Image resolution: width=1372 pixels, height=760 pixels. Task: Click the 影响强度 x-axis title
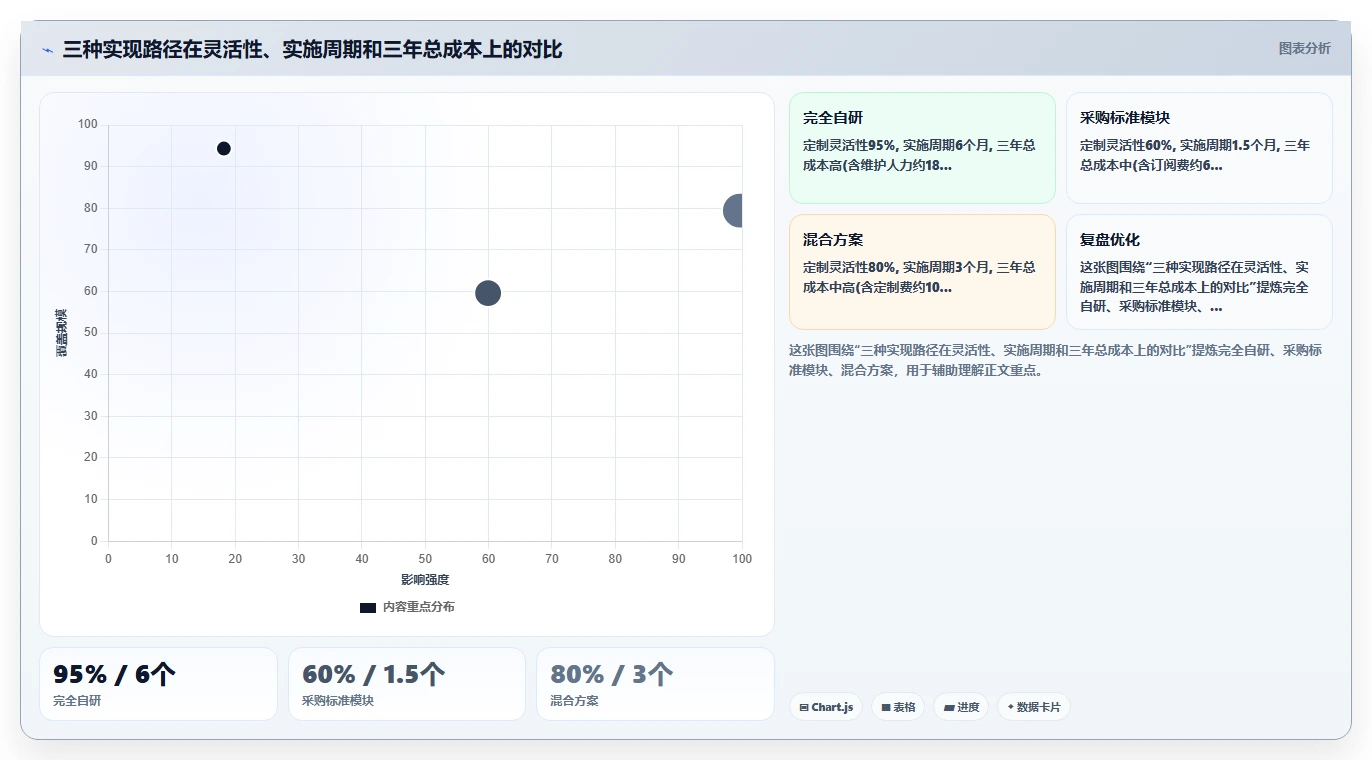pos(425,580)
